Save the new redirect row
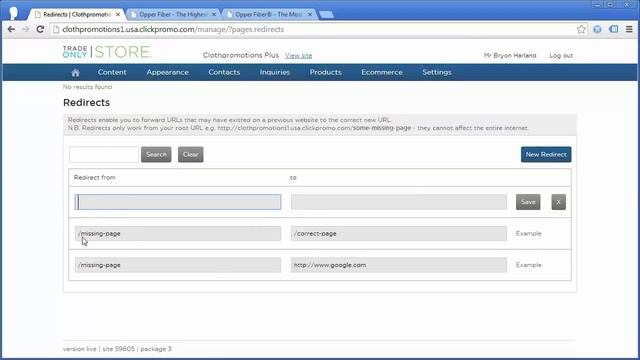The image size is (640, 360). coord(528,202)
